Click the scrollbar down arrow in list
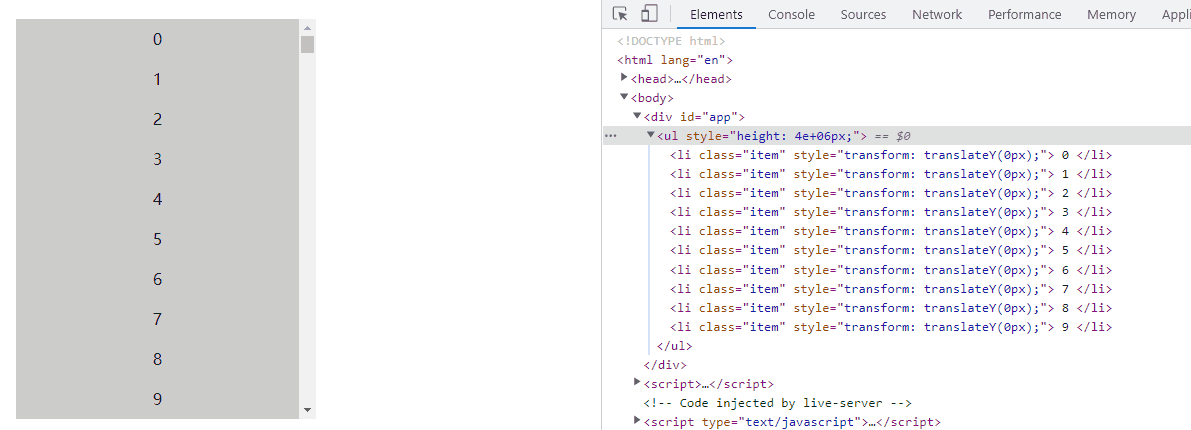1191x430 pixels. point(308,410)
